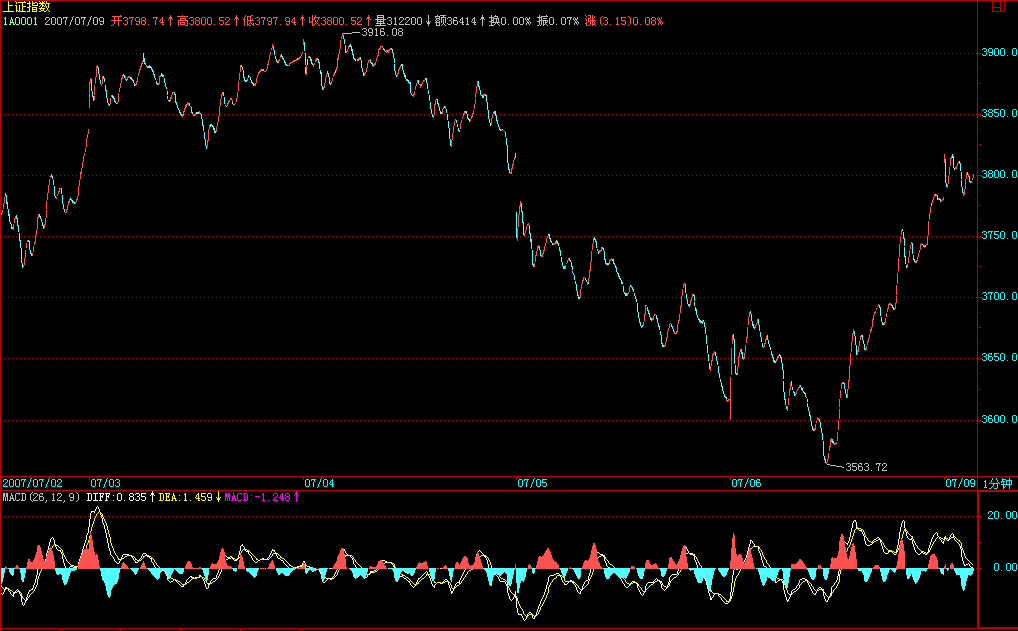
Task: Click the 1A0001 stock code
Action: click(x=21, y=20)
